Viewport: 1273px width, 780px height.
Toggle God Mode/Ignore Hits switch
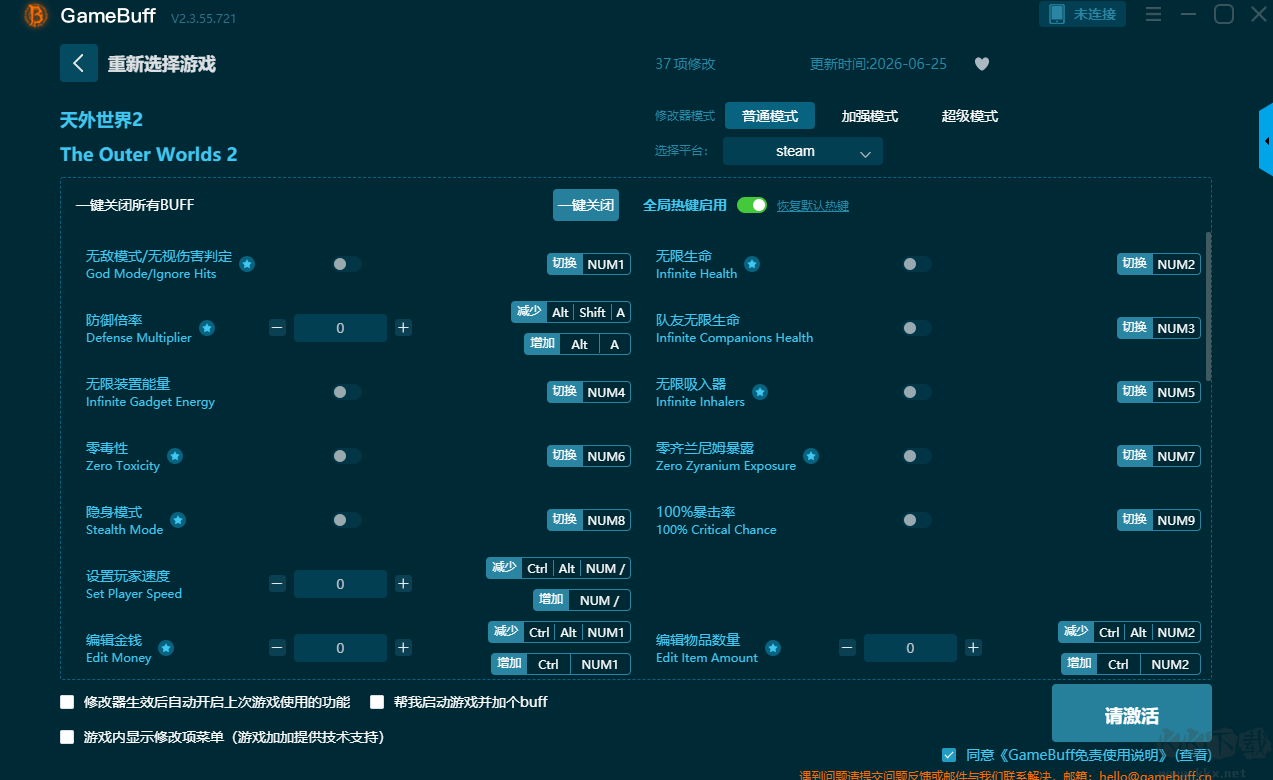[x=347, y=264]
